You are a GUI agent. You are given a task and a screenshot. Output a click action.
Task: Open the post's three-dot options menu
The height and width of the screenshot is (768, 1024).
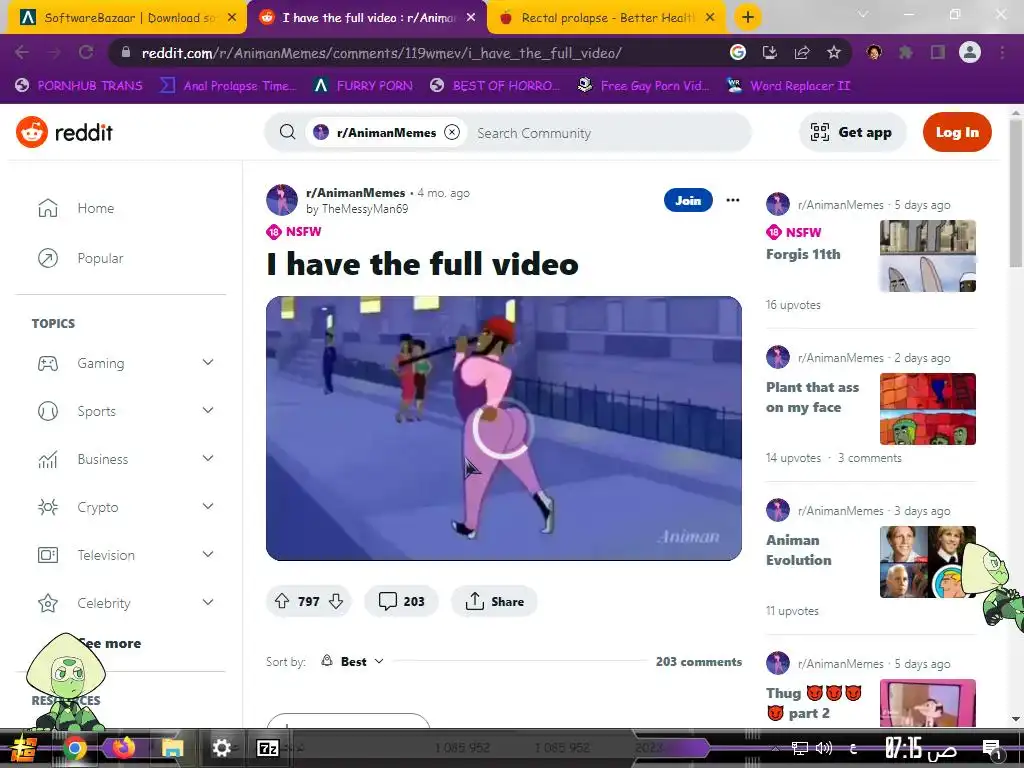click(733, 200)
